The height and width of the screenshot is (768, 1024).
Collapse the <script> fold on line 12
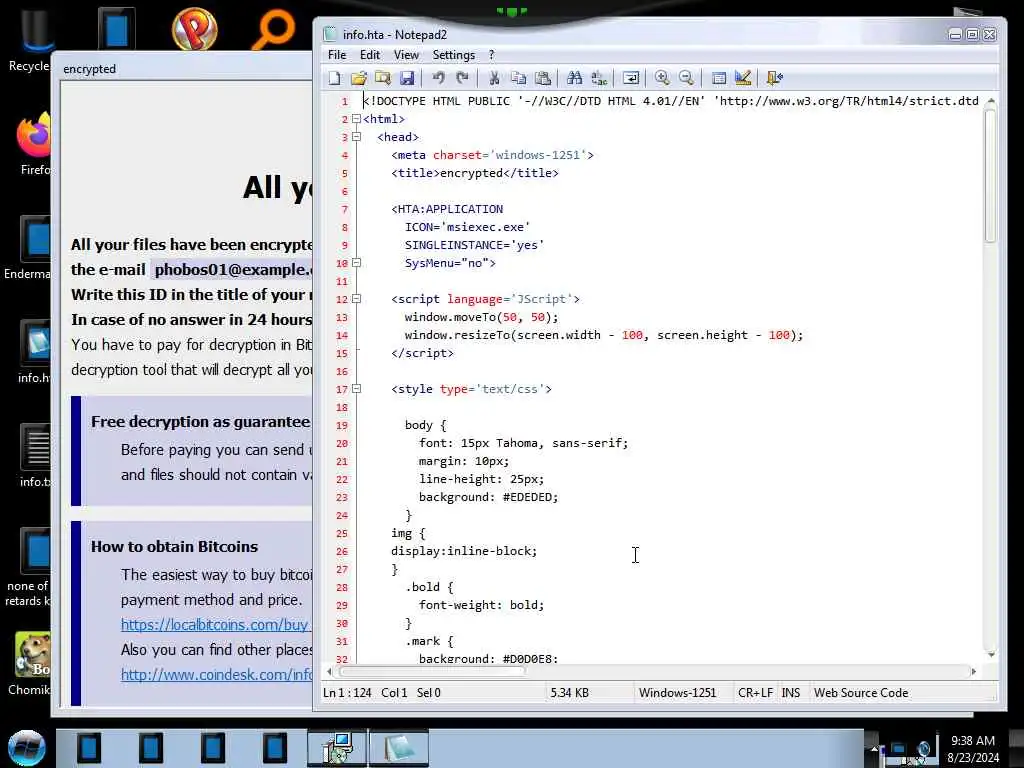357,299
